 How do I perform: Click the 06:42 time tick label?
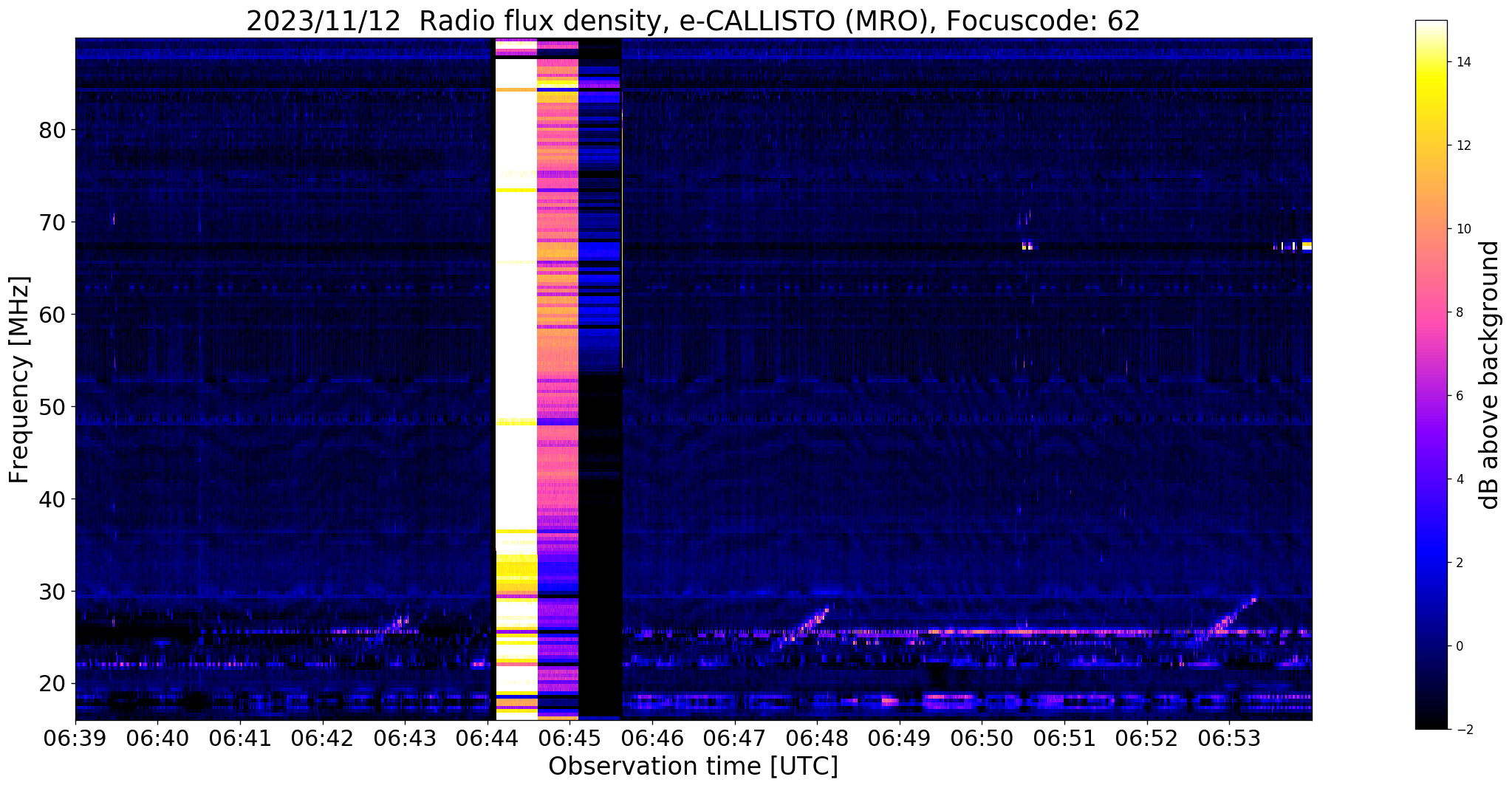[x=322, y=738]
